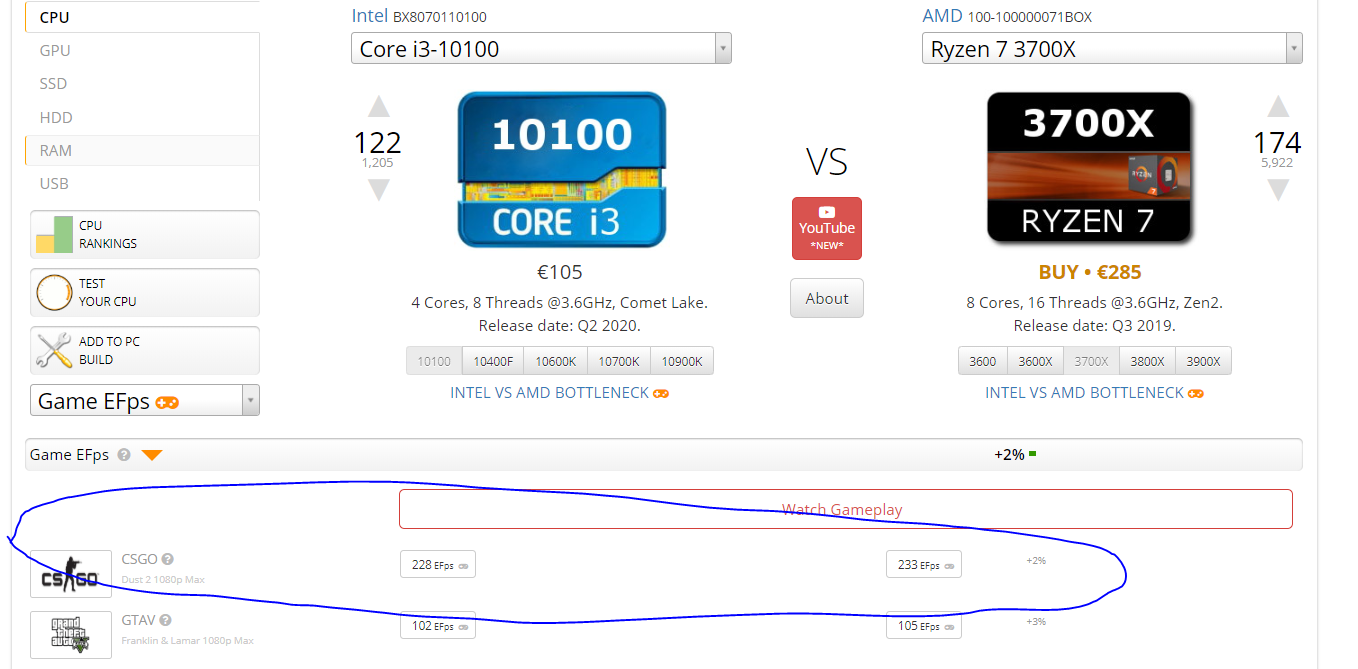Image resolution: width=1358 pixels, height=669 pixels.
Task: Open the Game EFps dropdown
Action: point(145,400)
